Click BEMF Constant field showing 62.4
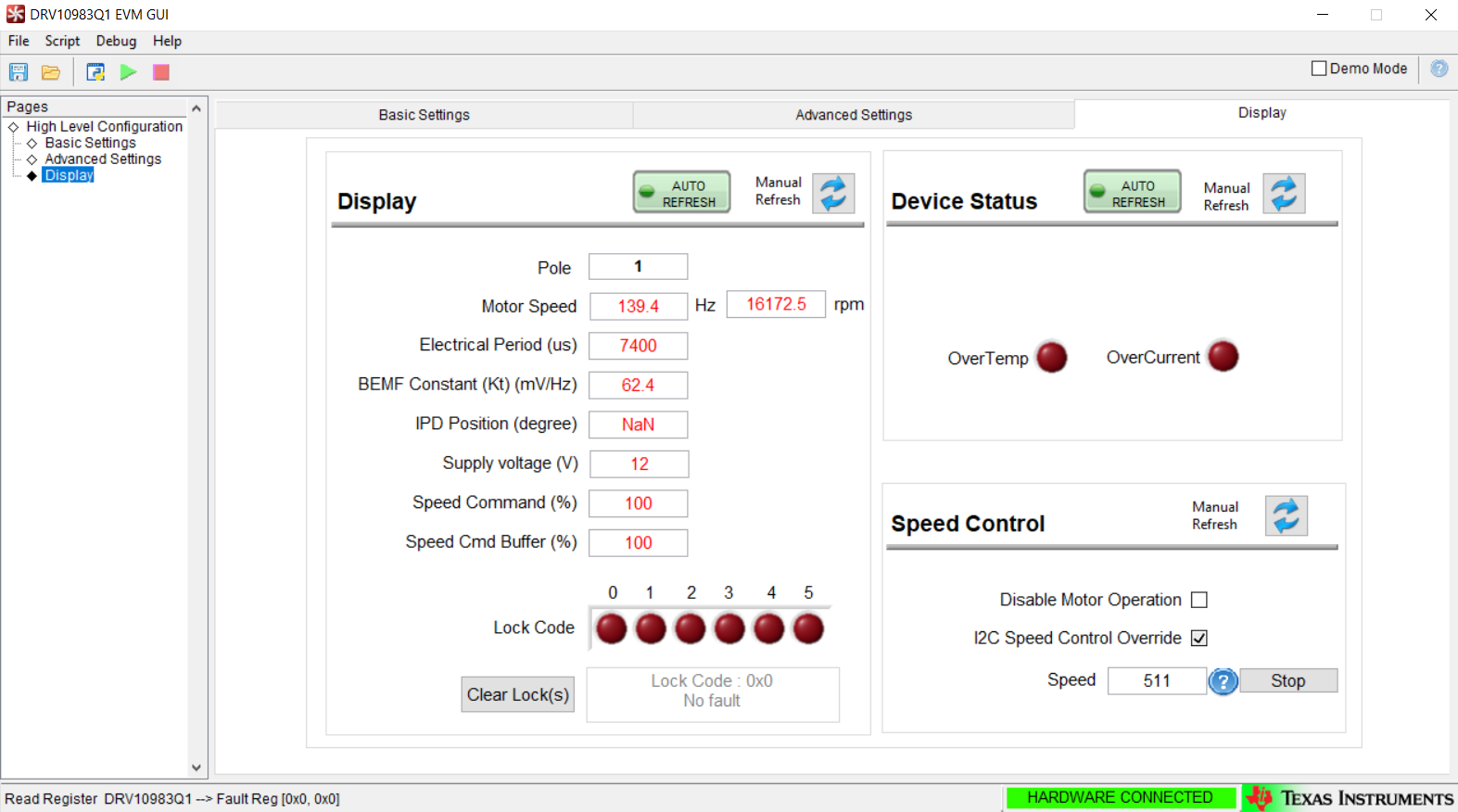The height and width of the screenshot is (812, 1458). pos(639,385)
